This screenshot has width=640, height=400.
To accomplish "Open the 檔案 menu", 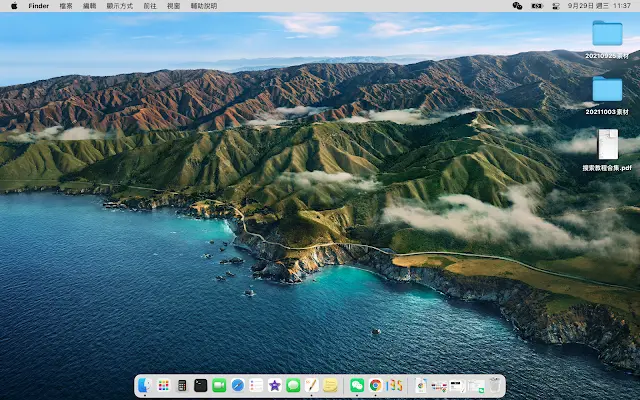I will [66, 6].
